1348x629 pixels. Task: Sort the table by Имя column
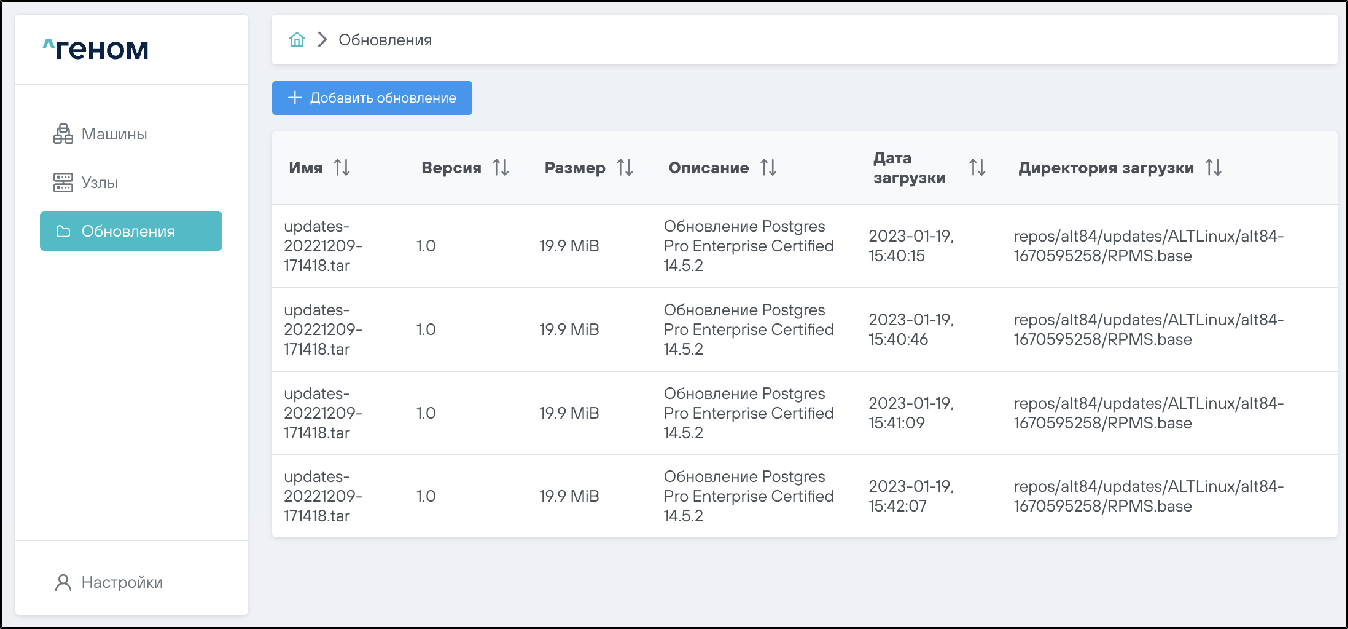click(x=342, y=168)
